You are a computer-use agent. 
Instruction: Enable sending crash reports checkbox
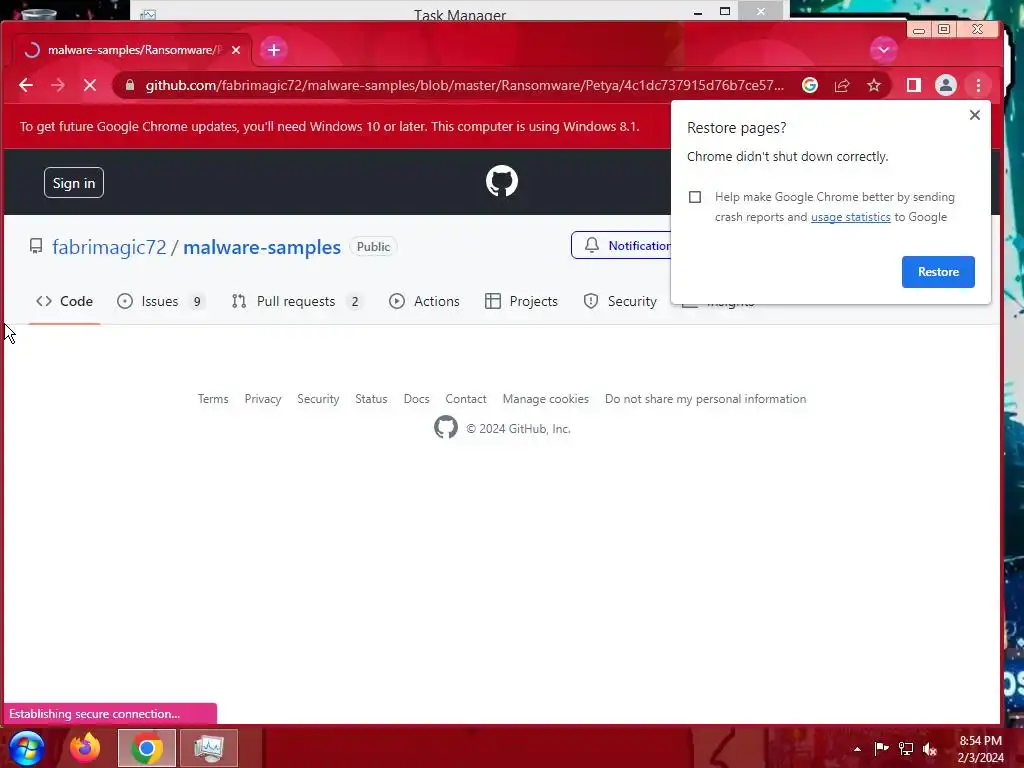tap(695, 197)
